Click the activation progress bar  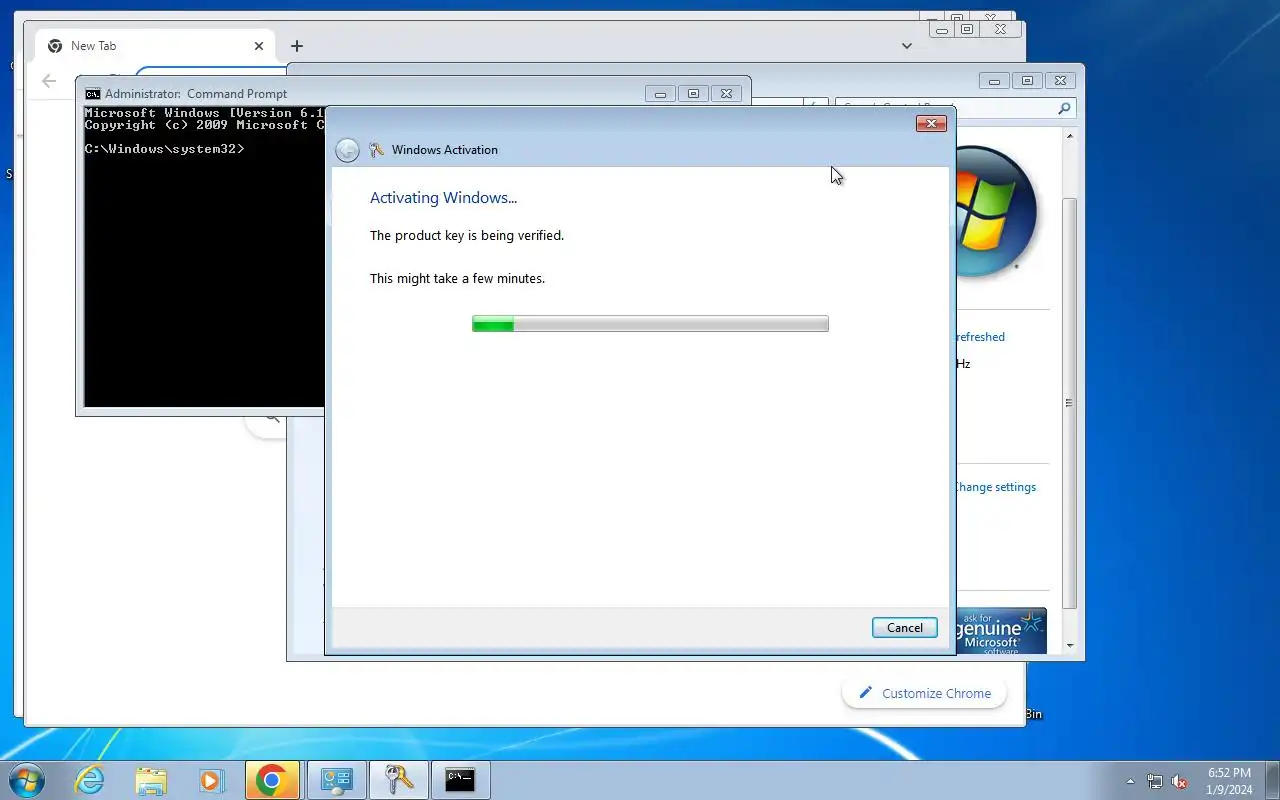click(x=650, y=323)
